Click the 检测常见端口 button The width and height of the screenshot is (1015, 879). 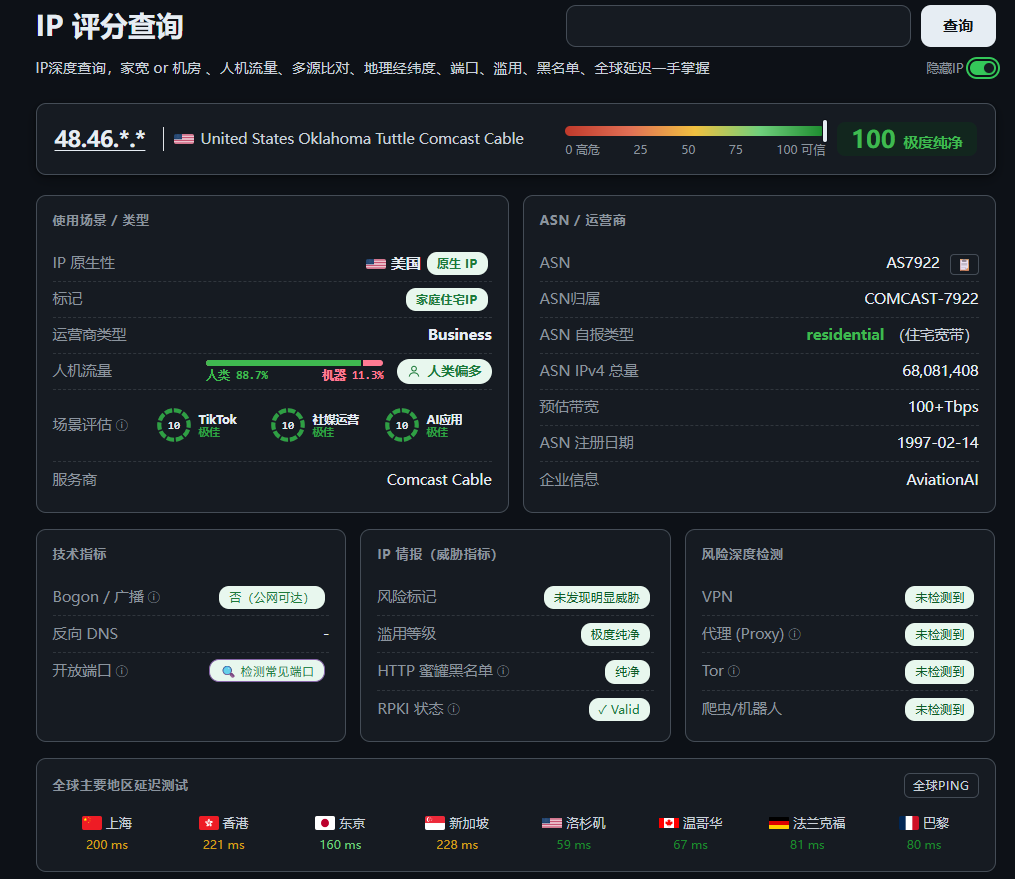(267, 671)
